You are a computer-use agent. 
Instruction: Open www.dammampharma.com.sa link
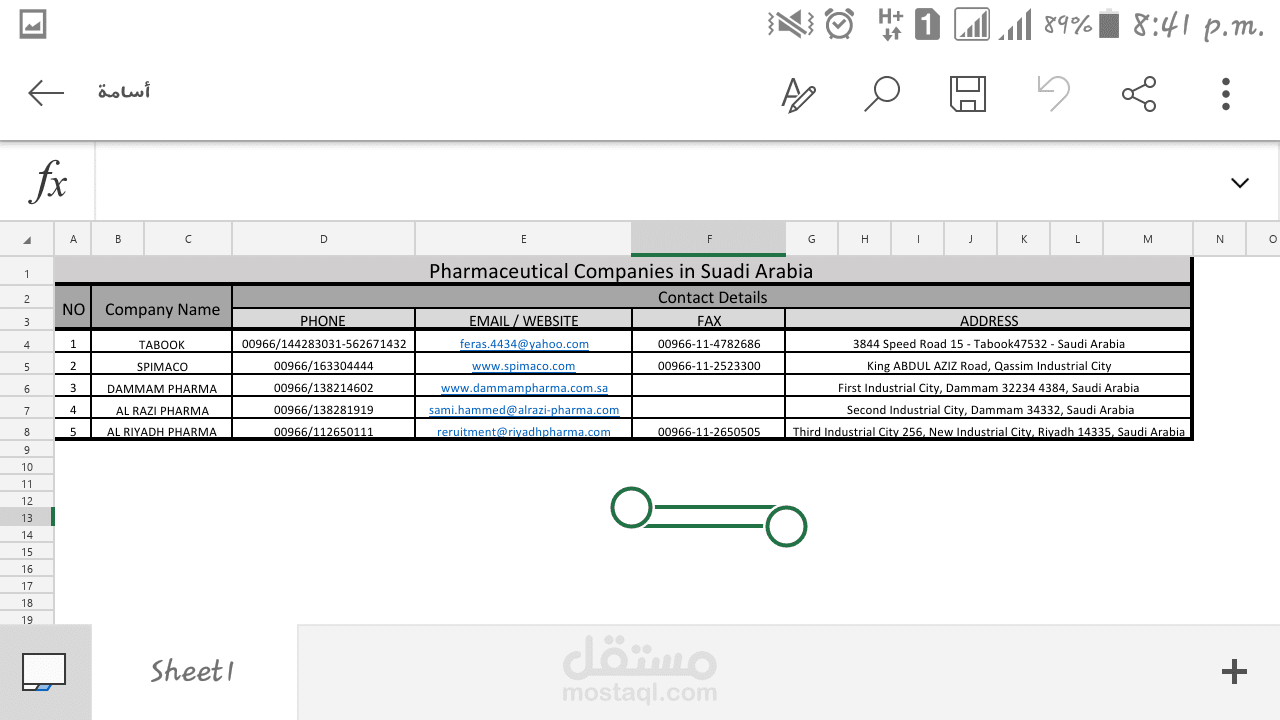524,388
